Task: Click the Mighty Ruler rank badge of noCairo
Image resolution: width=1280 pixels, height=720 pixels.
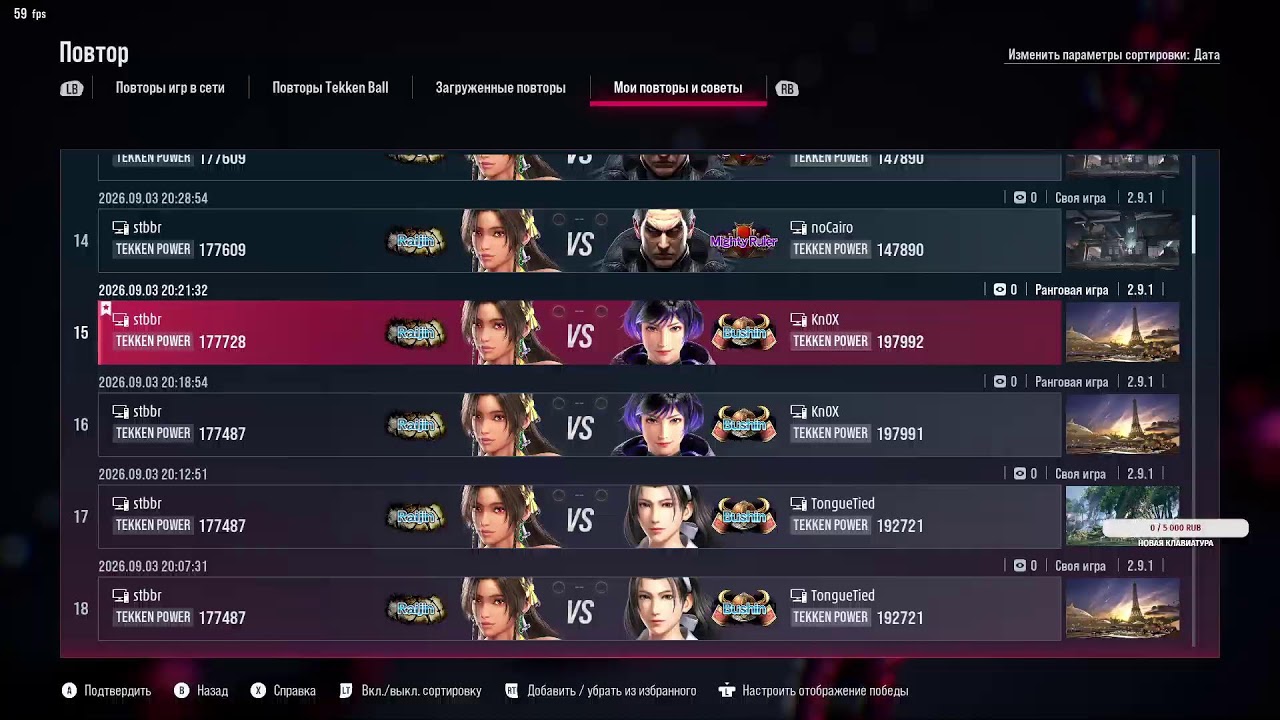Action: pos(743,240)
